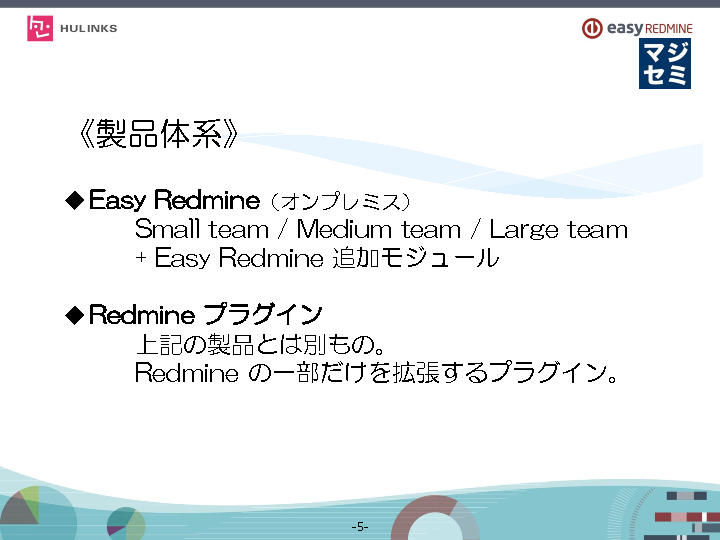Click the diamond bullet before Easy Redmine
The height and width of the screenshot is (540, 720).
(74, 200)
